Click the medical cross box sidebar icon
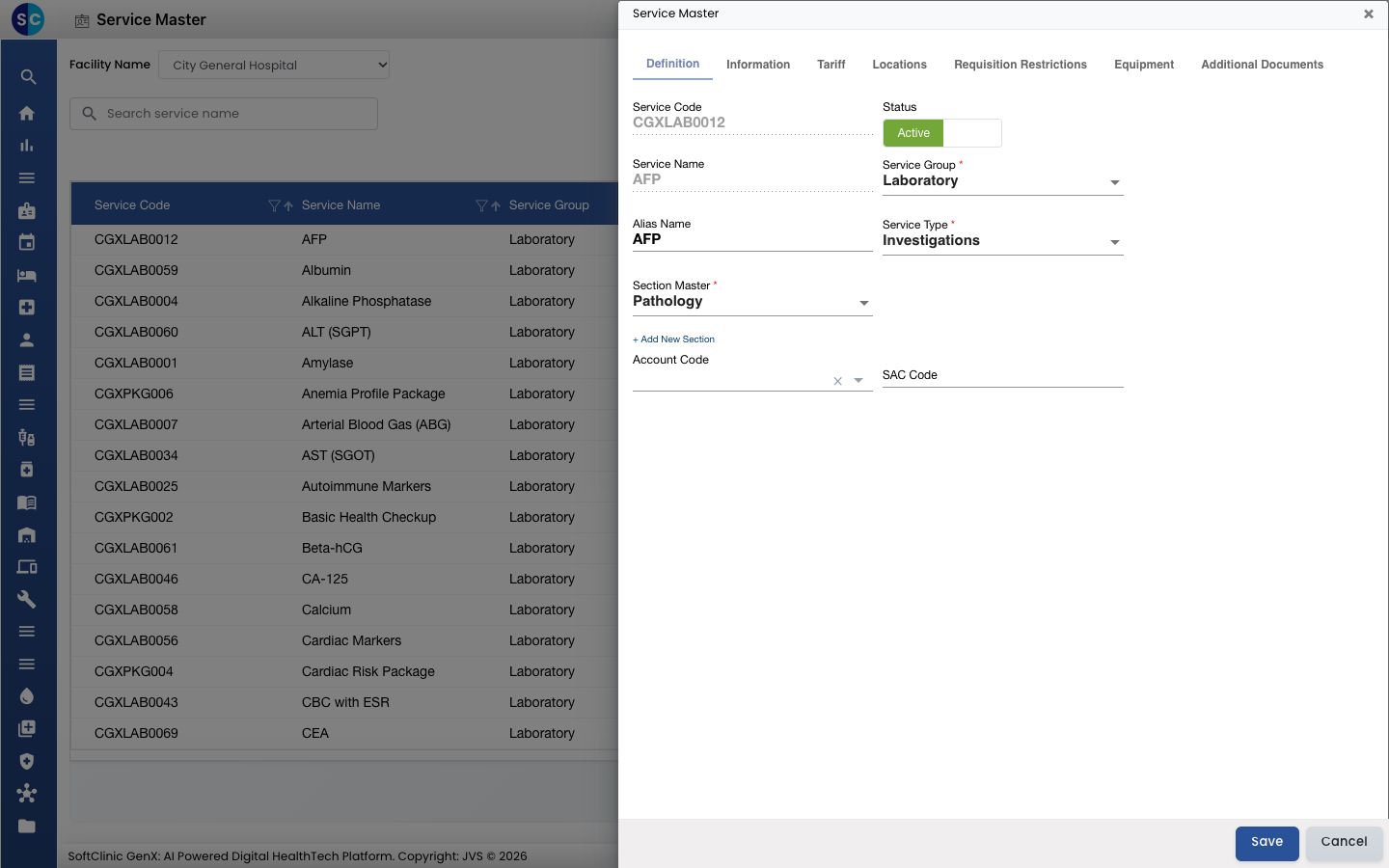 click(x=27, y=308)
